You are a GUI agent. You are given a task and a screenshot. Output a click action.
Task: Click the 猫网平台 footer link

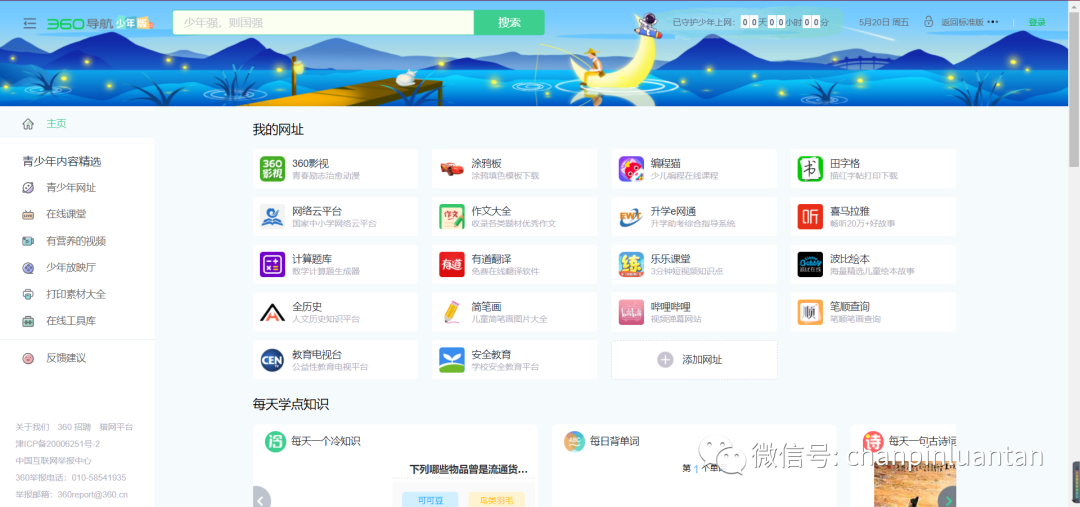tap(116, 427)
